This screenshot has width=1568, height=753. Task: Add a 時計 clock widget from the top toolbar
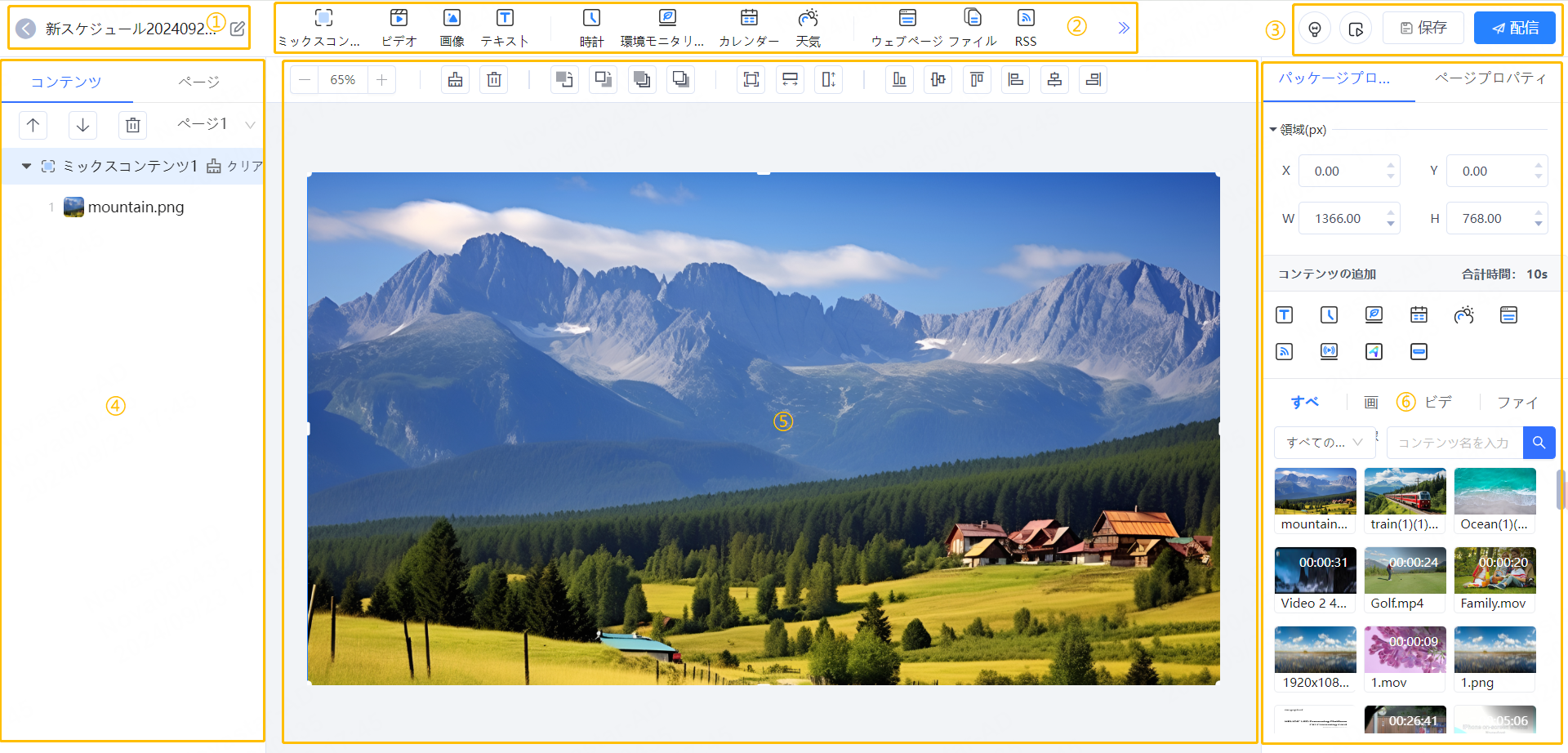coord(591,27)
